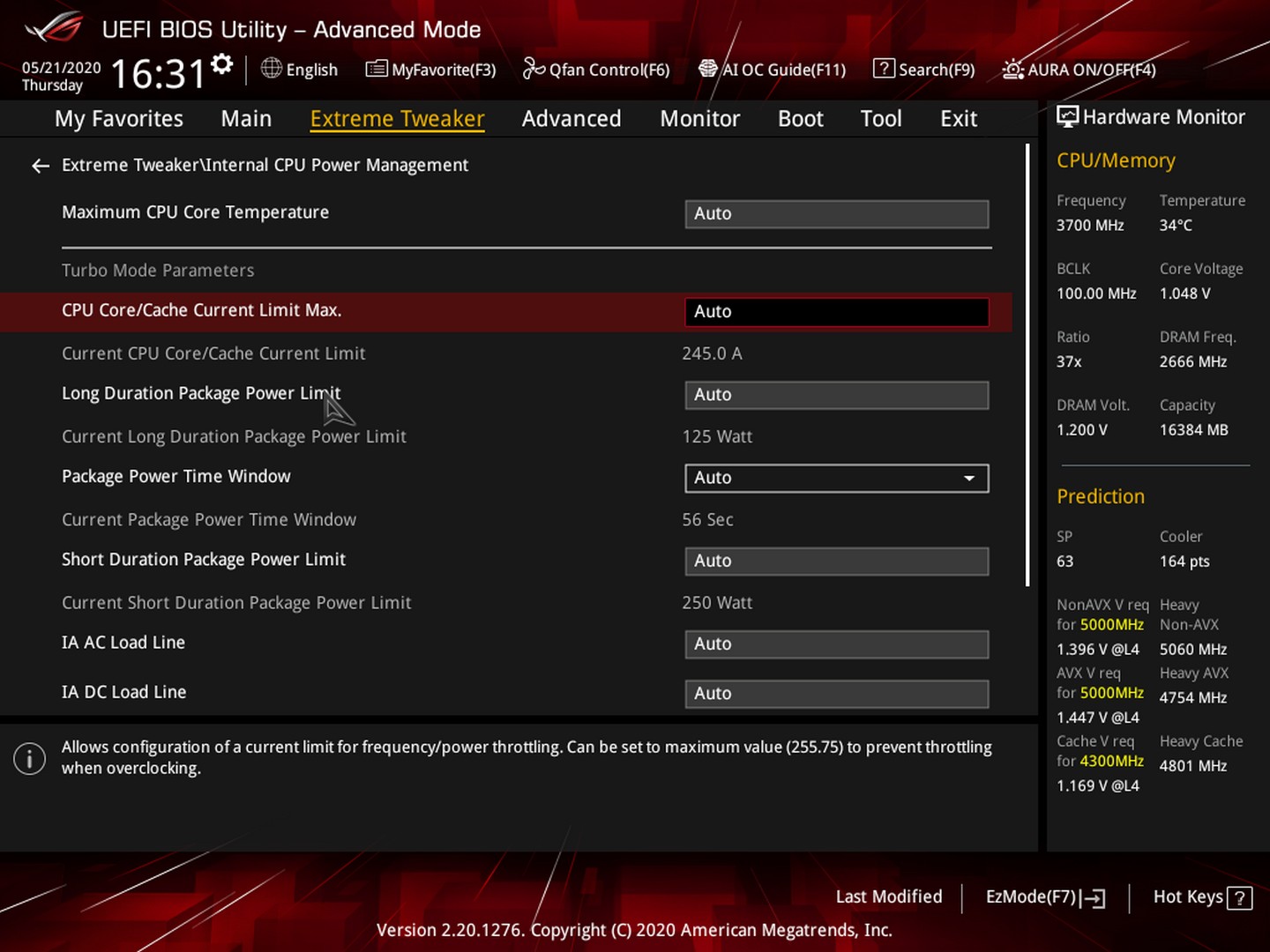This screenshot has width=1270, height=952.
Task: Click the 125 Watt value
Action: click(x=717, y=436)
